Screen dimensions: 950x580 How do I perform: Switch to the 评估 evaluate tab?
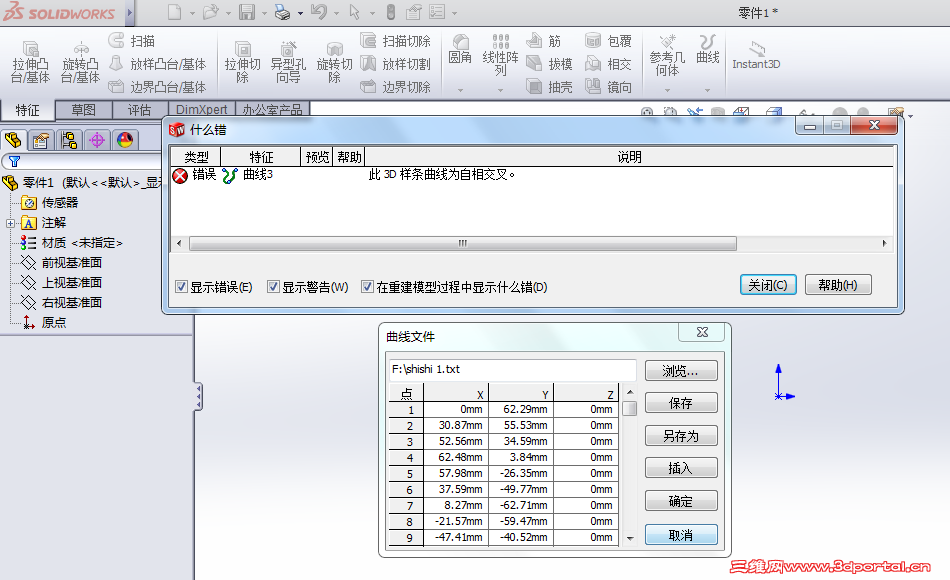(139, 110)
